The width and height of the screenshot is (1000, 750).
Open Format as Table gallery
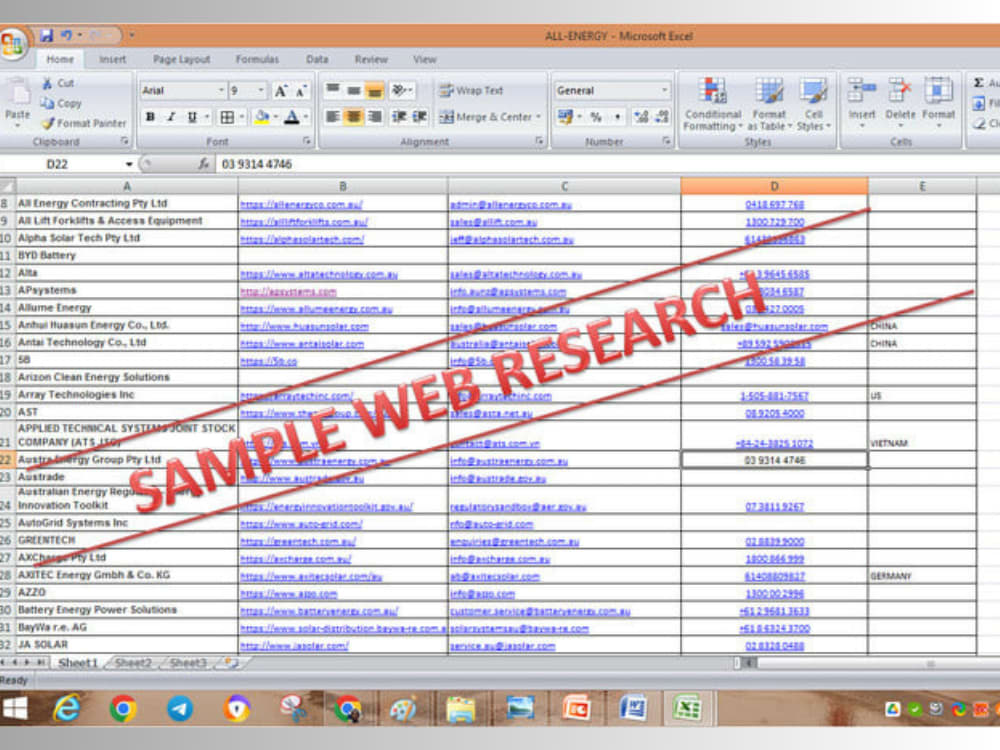[769, 104]
